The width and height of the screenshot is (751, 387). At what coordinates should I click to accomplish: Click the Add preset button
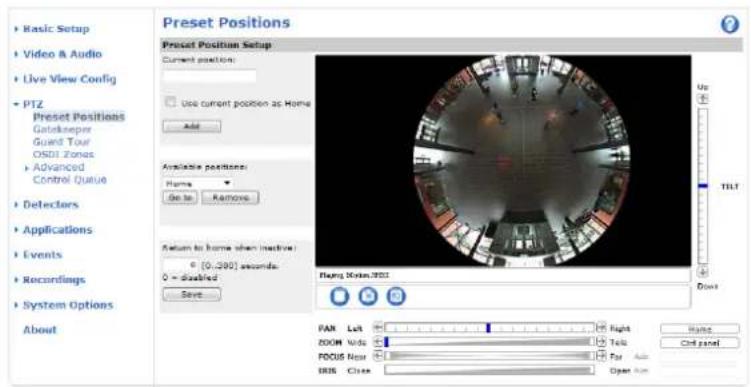point(192,126)
